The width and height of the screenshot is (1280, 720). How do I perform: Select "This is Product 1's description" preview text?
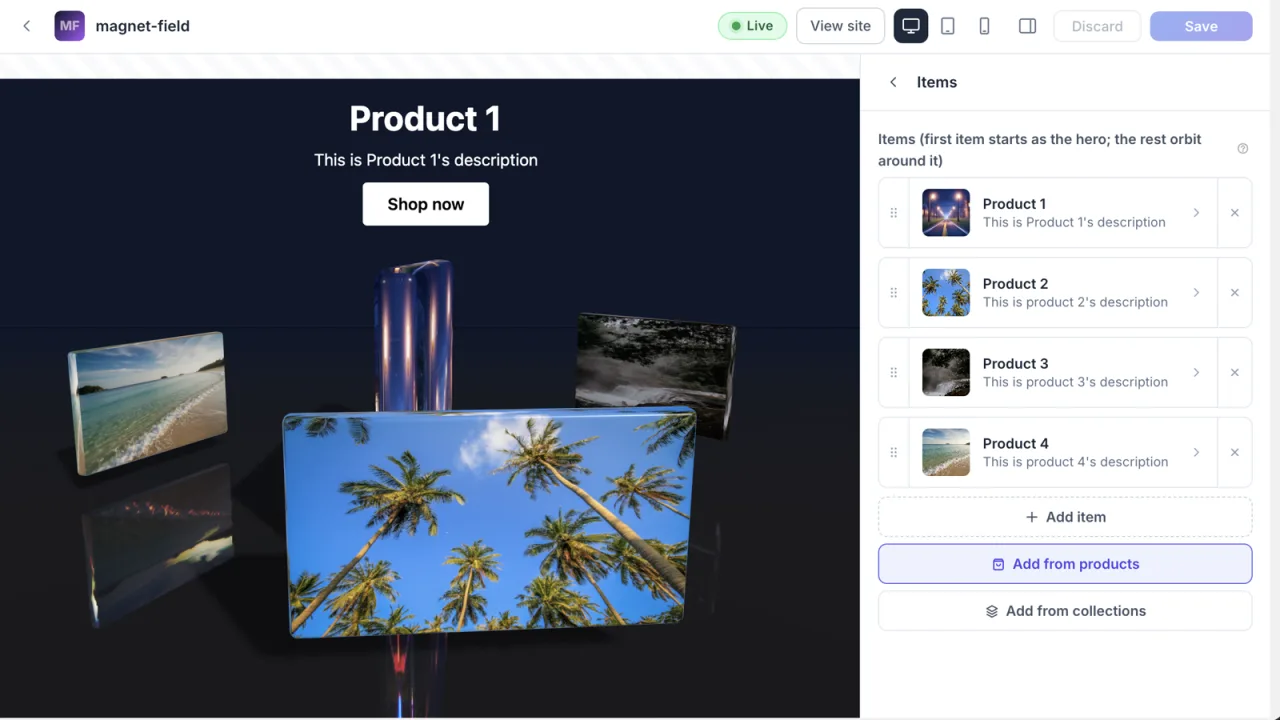click(426, 160)
